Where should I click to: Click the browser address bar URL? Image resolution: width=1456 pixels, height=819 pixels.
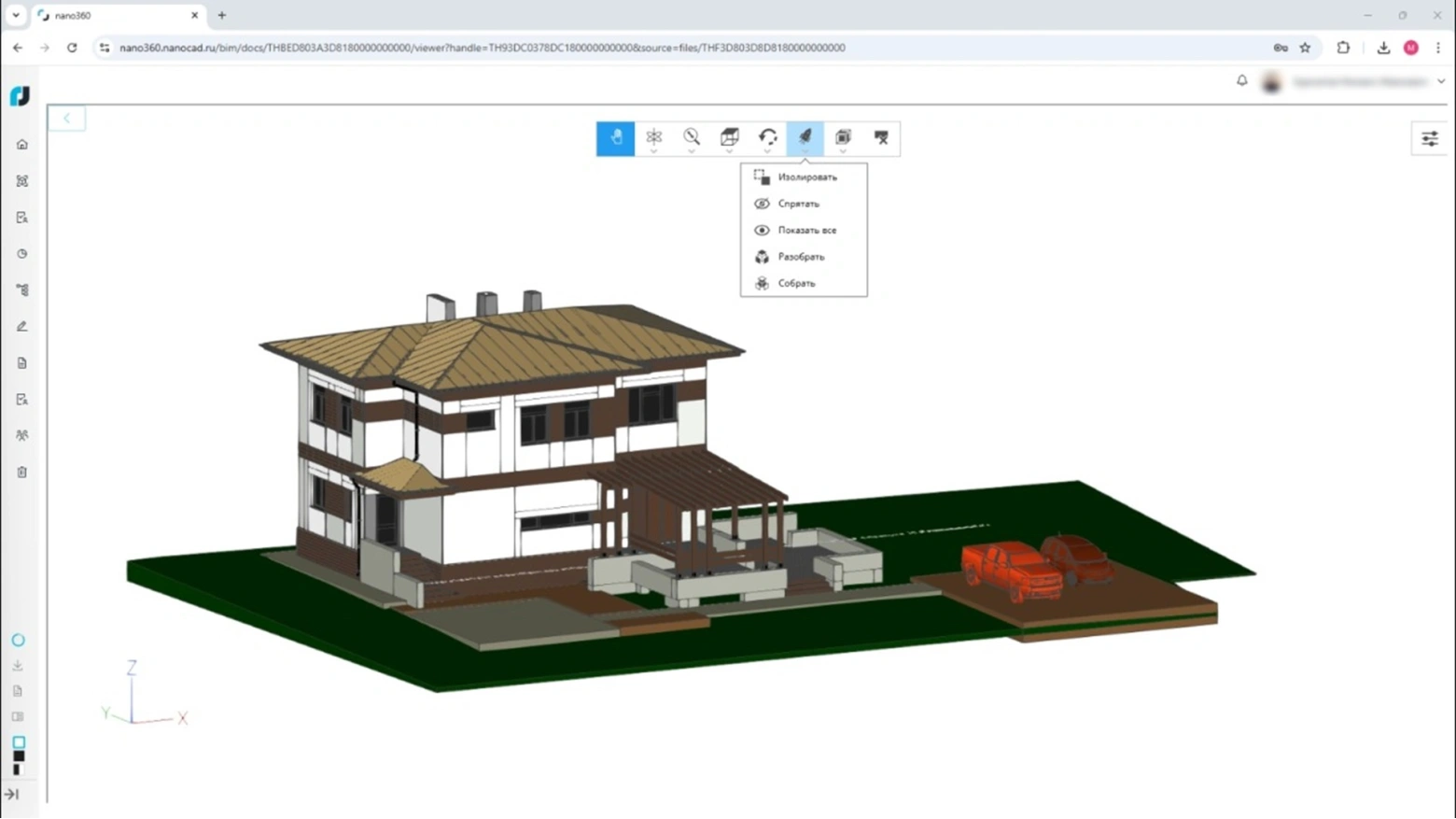point(482,48)
